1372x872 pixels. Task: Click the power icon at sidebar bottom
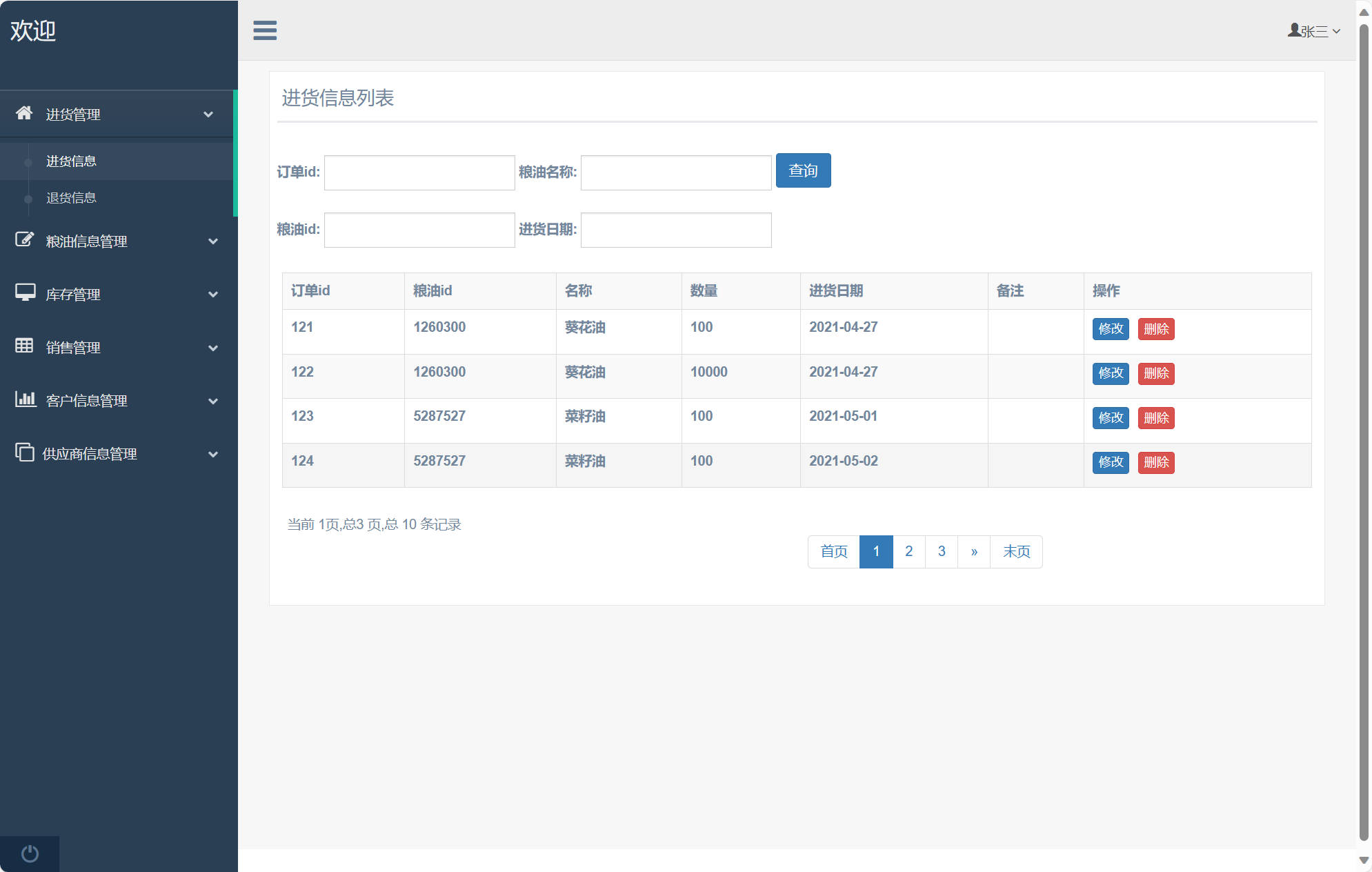[x=30, y=853]
